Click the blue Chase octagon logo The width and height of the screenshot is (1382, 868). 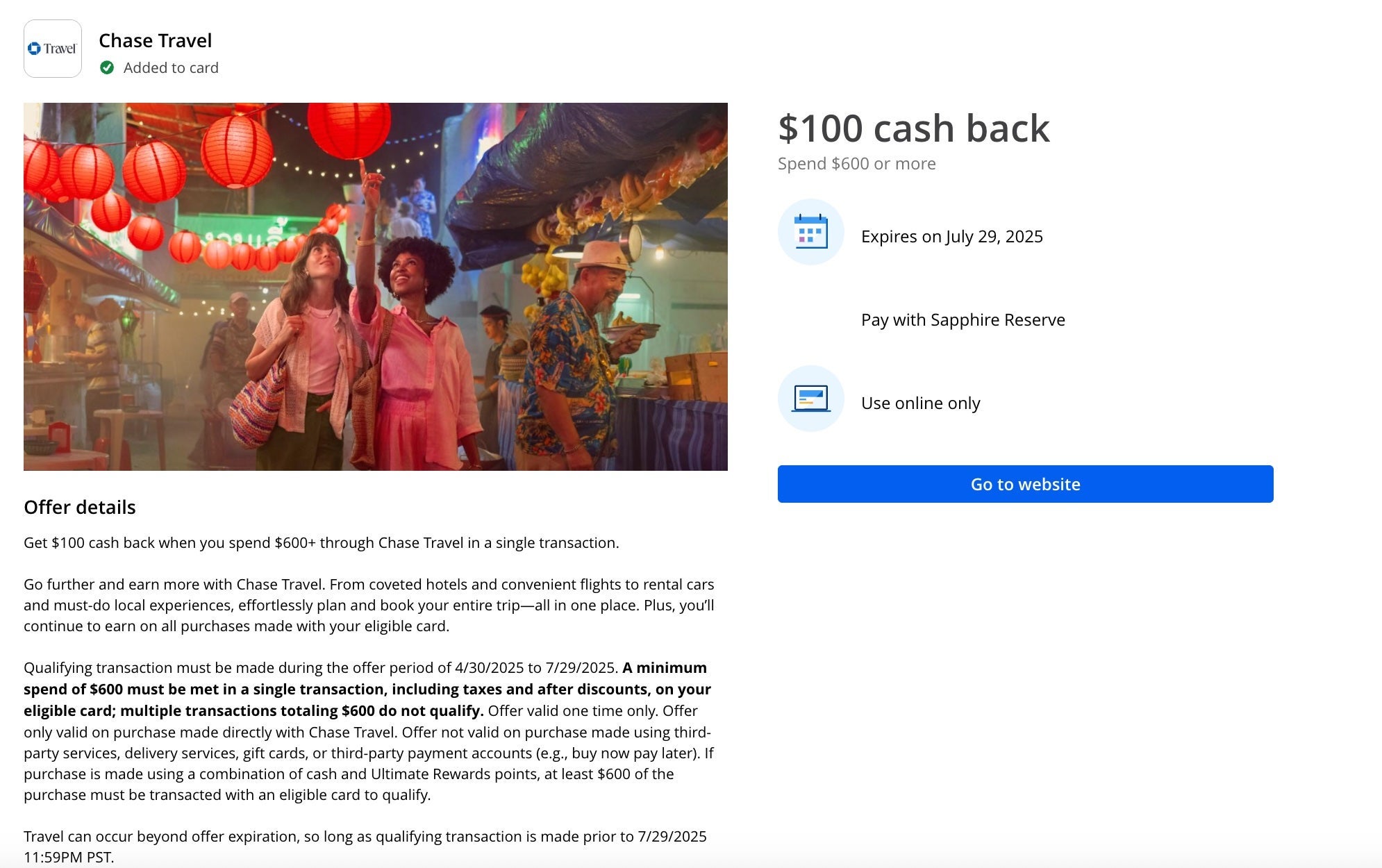[33, 48]
